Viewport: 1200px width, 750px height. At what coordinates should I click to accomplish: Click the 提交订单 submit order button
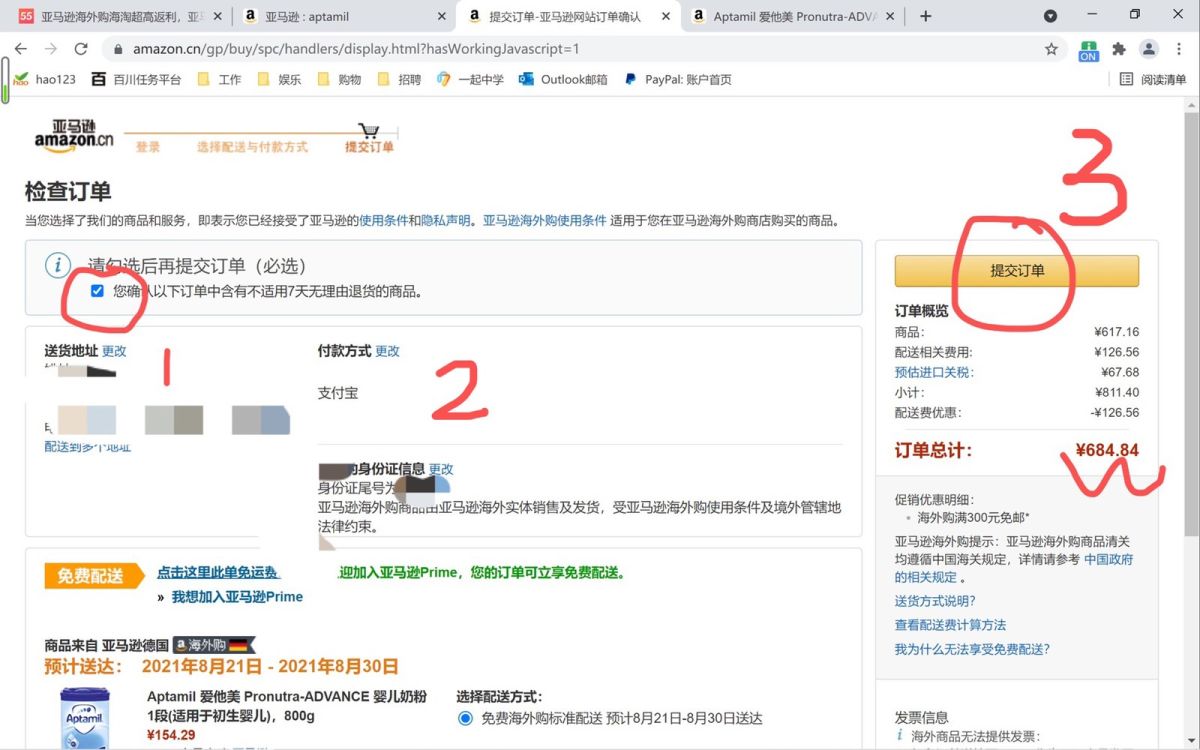point(1017,271)
